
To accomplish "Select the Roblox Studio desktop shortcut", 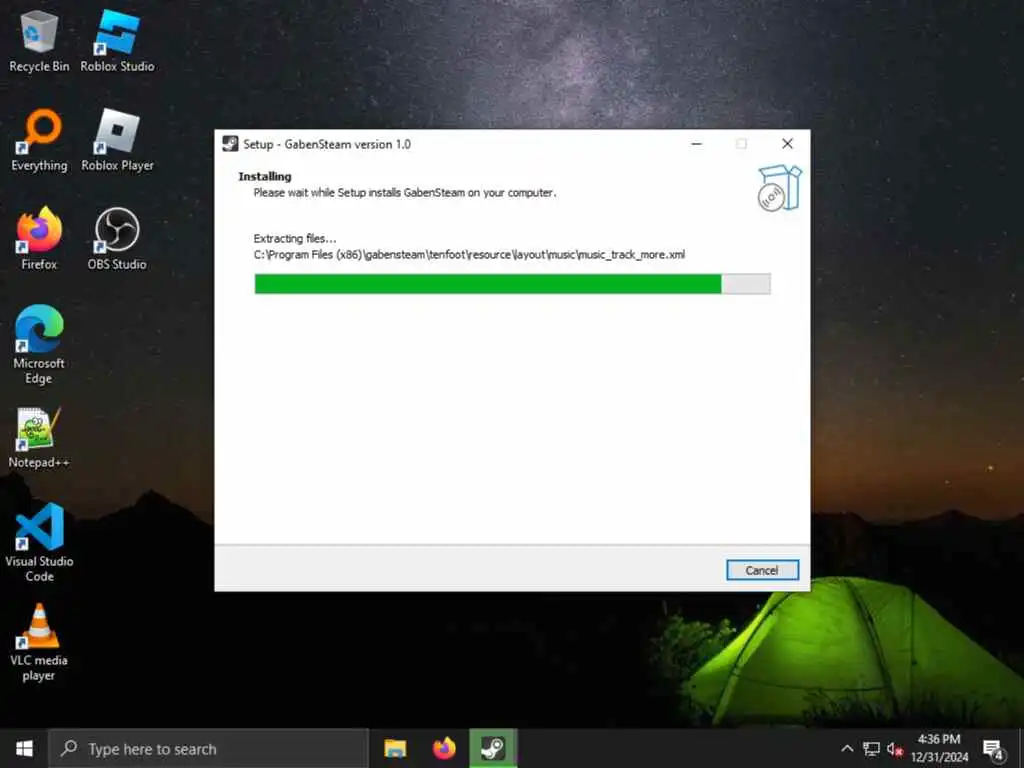I will click(118, 40).
